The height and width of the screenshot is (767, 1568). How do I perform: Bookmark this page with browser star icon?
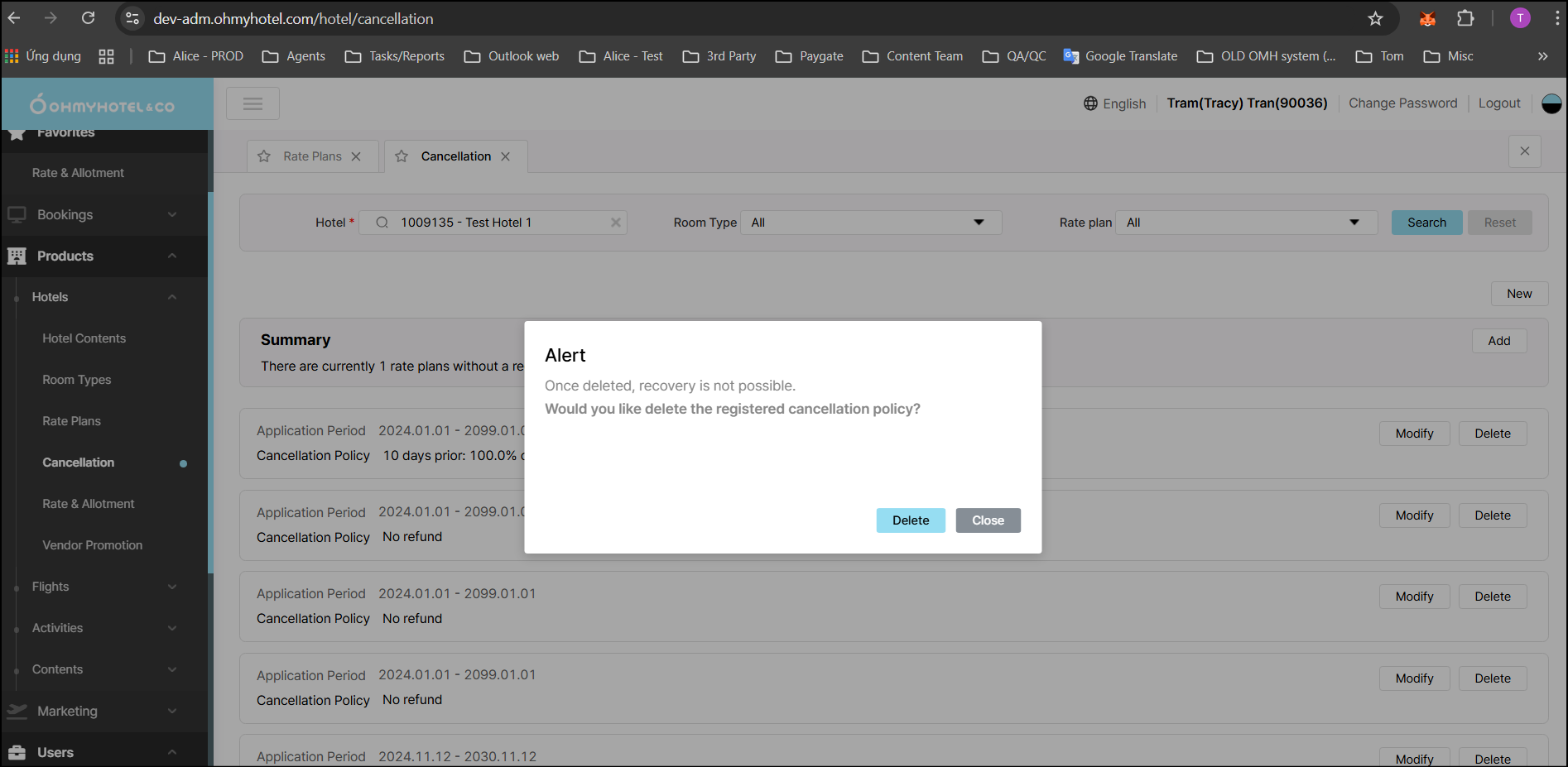(x=1375, y=18)
